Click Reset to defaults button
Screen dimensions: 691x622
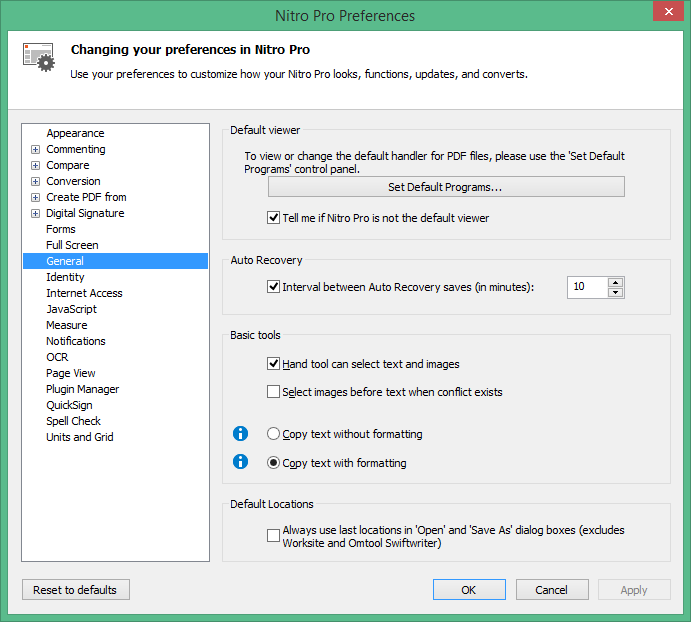76,590
